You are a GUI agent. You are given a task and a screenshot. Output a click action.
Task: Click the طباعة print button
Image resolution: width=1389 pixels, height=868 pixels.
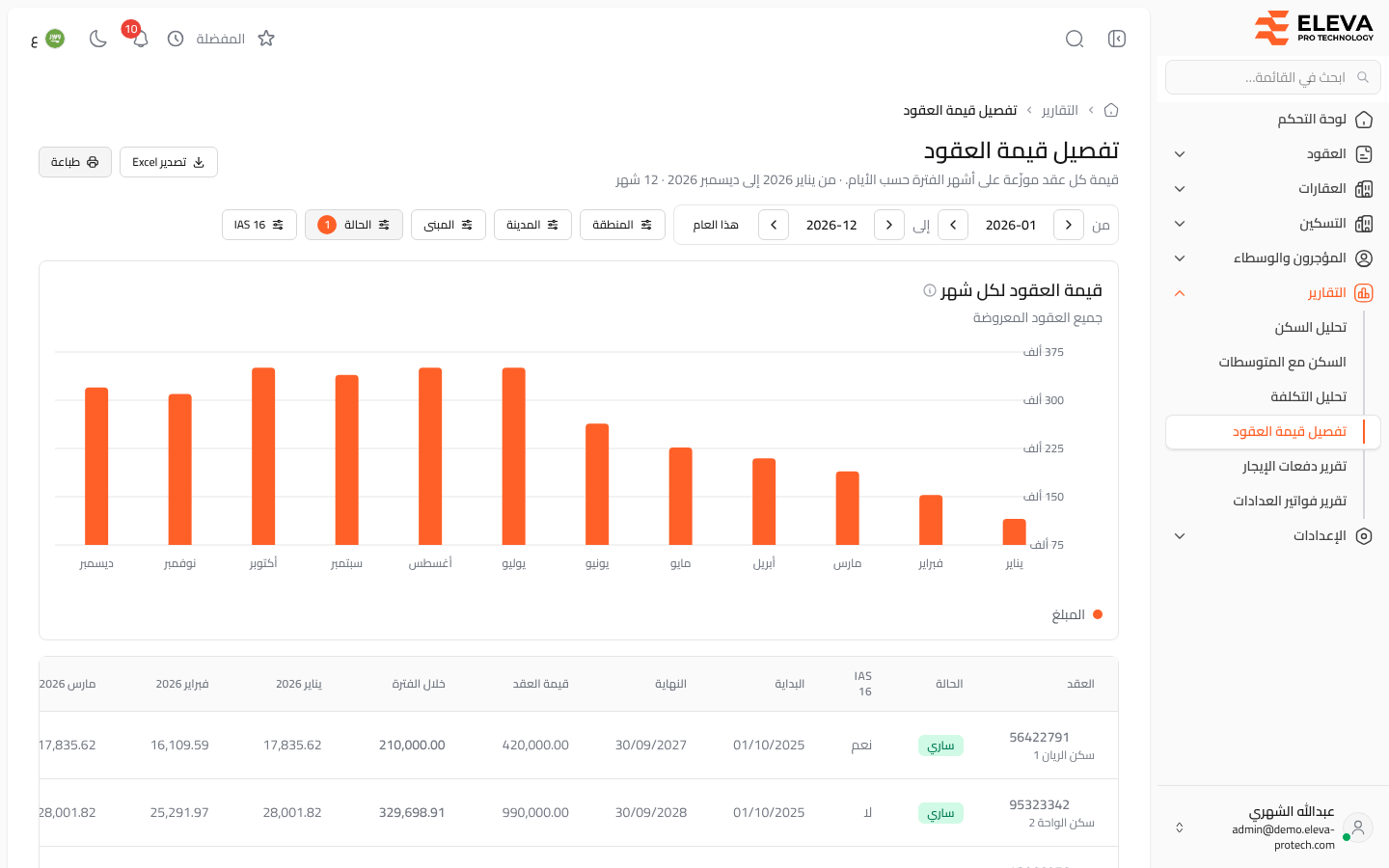coord(75,162)
